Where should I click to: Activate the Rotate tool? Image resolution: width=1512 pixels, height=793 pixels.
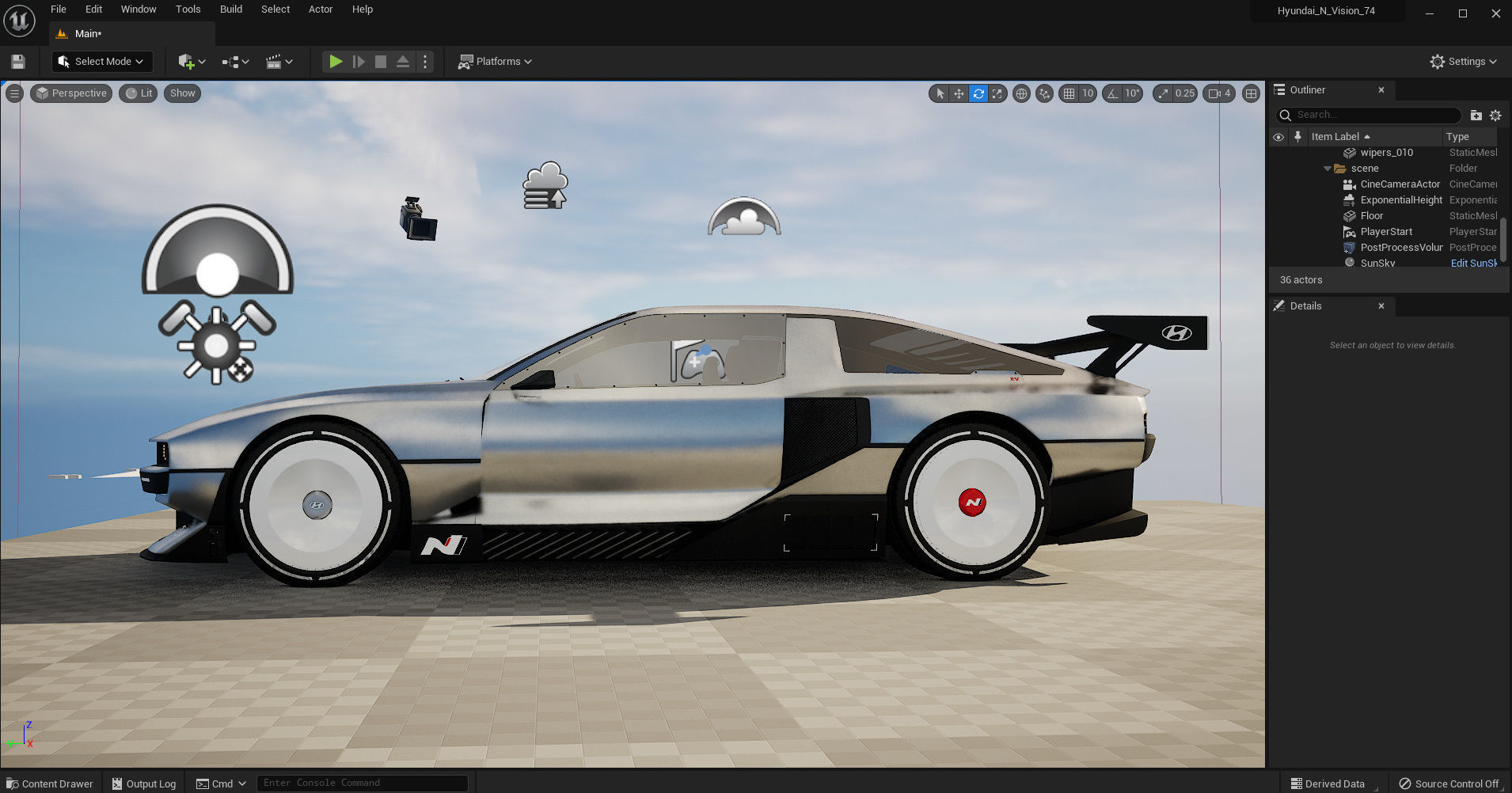[x=978, y=93]
